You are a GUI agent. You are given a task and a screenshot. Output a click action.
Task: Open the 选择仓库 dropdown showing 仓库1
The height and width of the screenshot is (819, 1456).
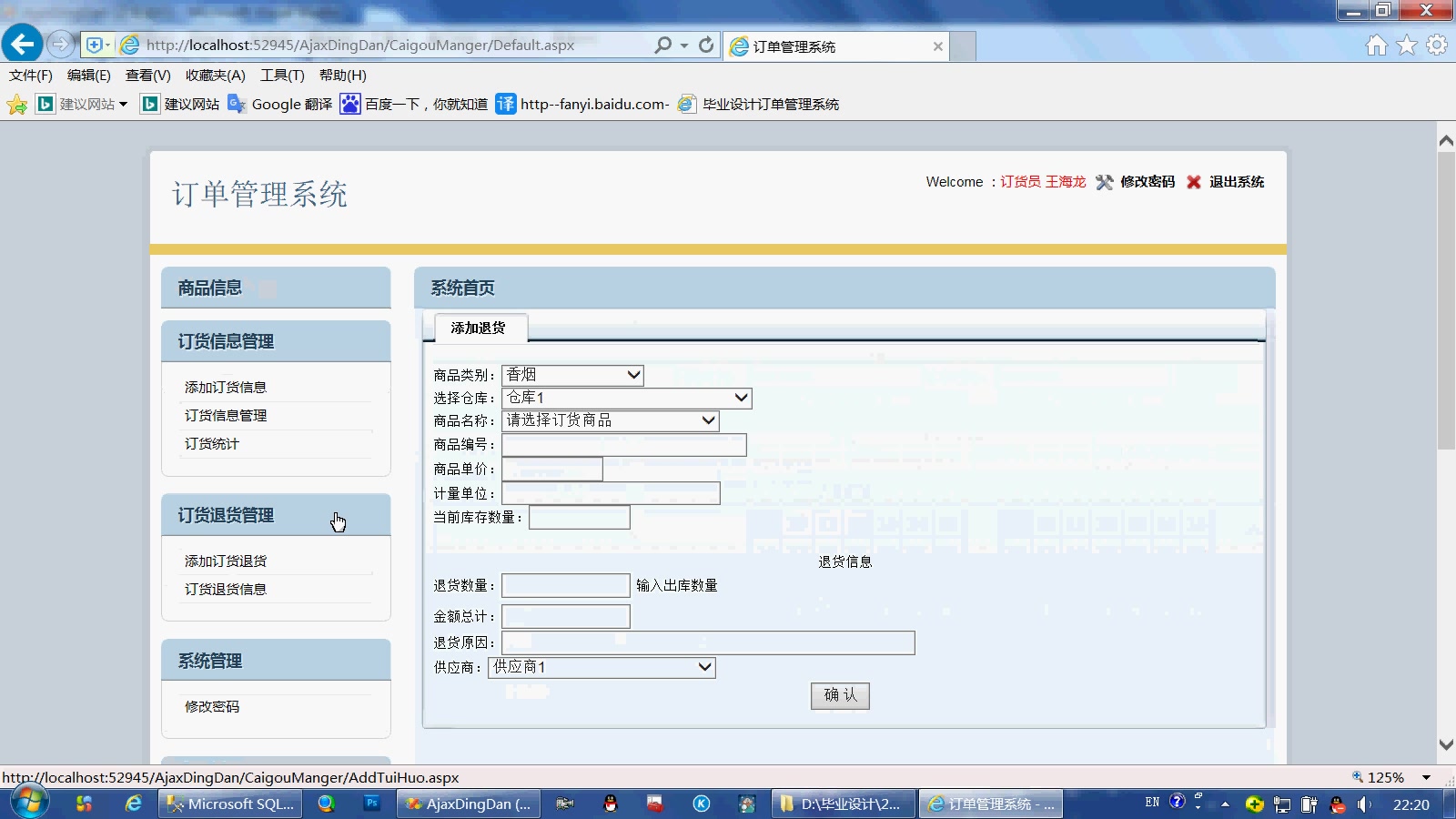tap(627, 398)
